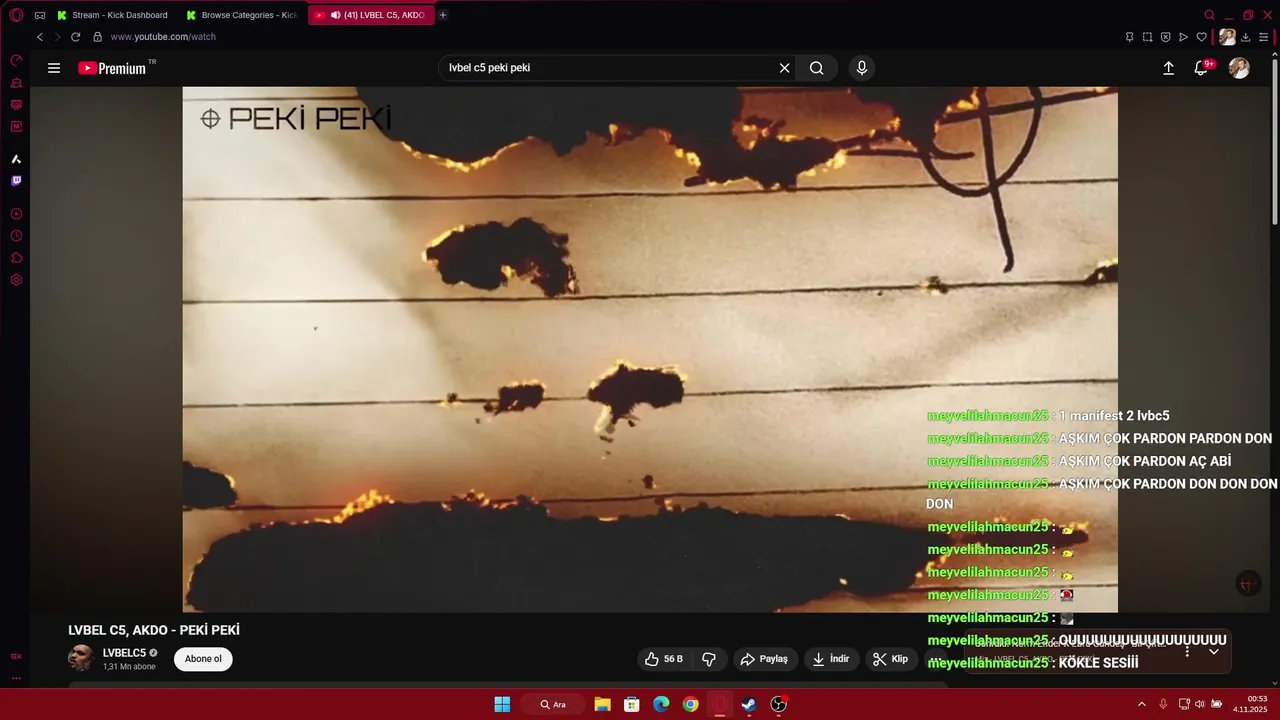Open the sidebar Player icon
This screenshot has height=720, width=1280.
click(16, 214)
